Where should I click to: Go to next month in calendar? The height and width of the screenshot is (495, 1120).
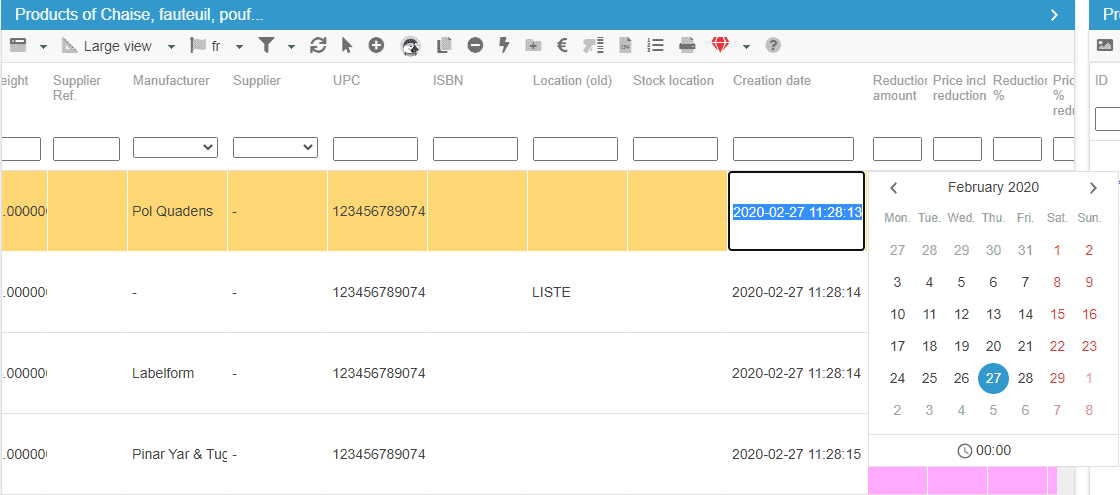coord(1093,187)
